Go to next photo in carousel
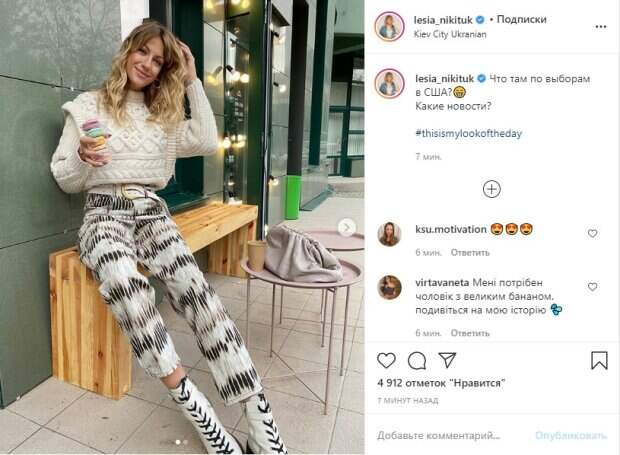620x455 pixels. [x=346, y=228]
